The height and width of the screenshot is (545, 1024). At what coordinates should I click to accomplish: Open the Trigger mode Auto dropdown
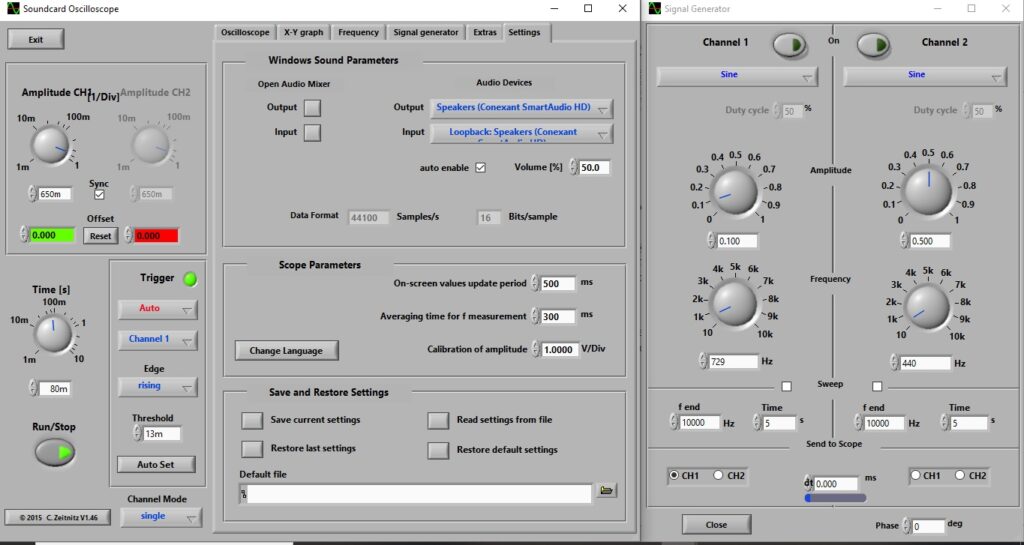157,309
